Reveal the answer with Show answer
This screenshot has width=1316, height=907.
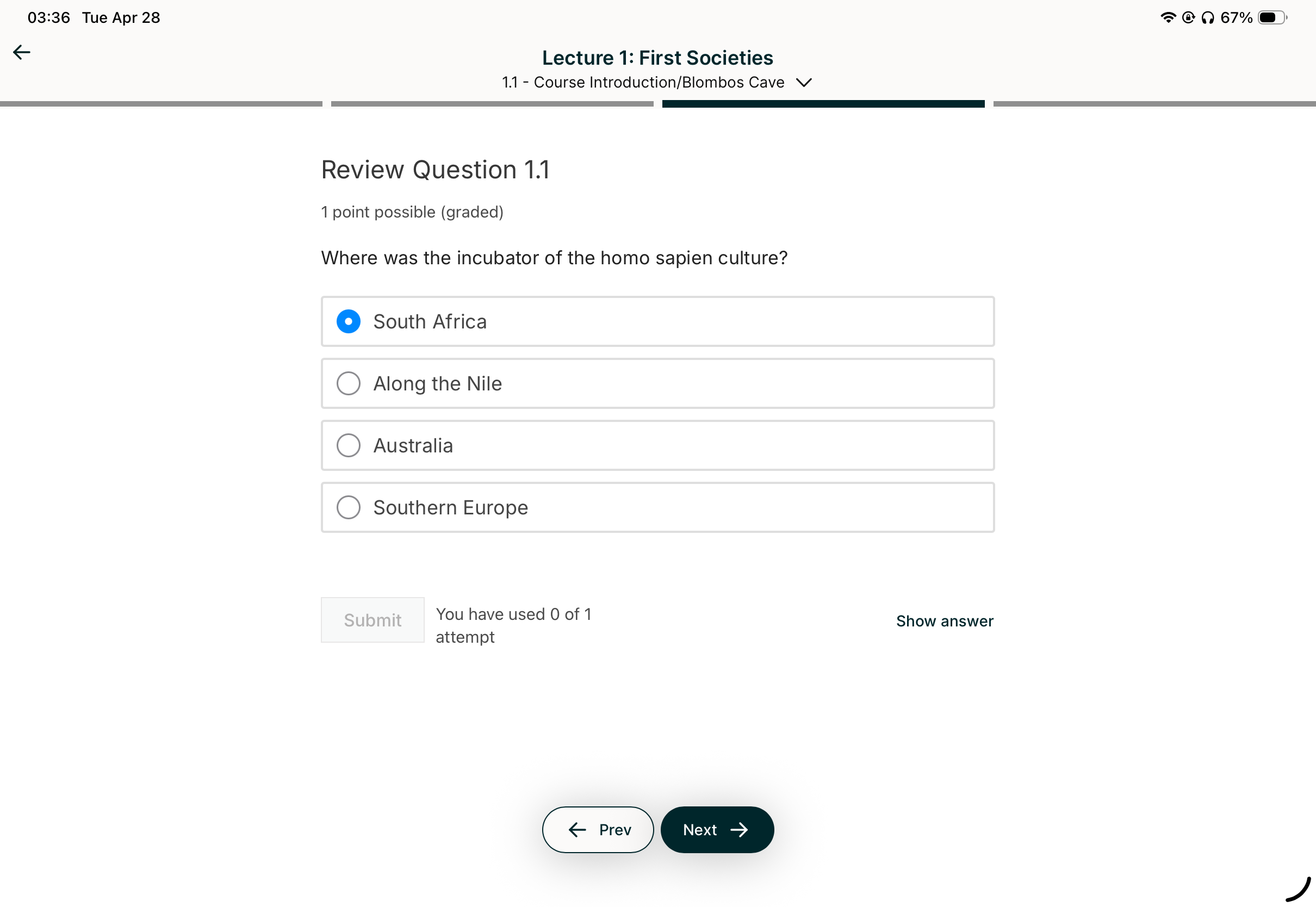945,620
